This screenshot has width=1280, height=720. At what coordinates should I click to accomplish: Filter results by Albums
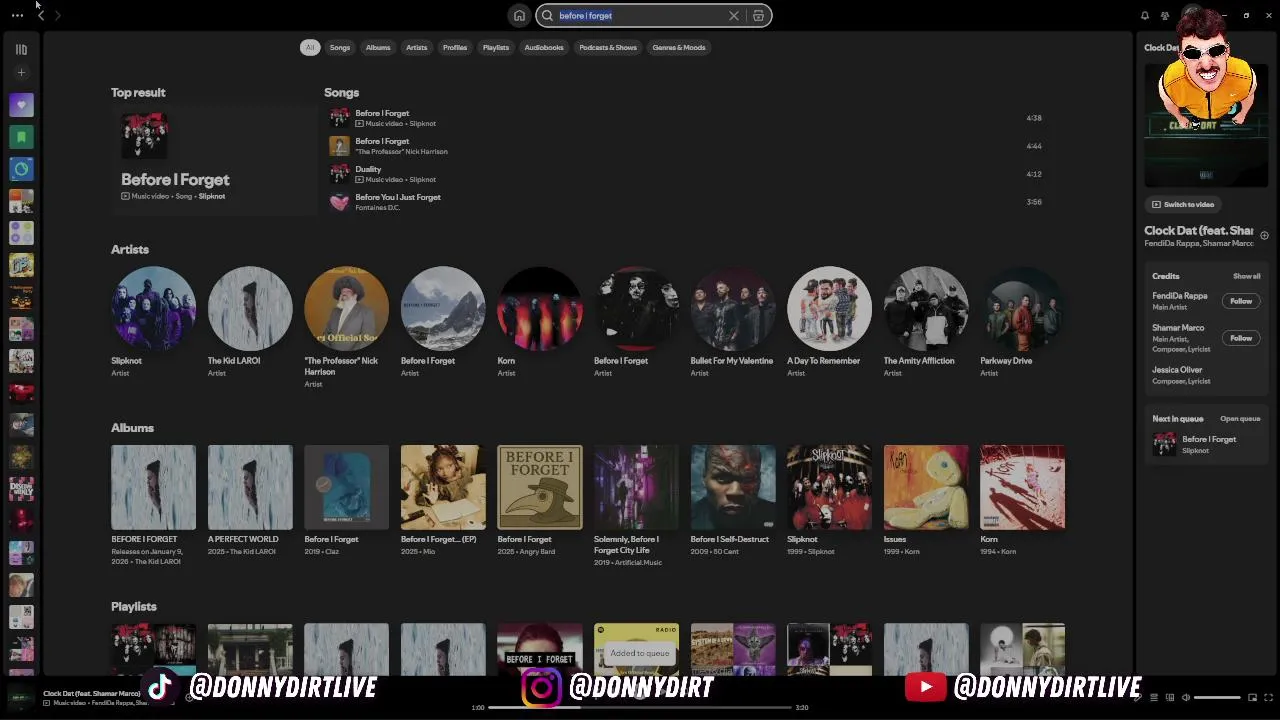378,47
